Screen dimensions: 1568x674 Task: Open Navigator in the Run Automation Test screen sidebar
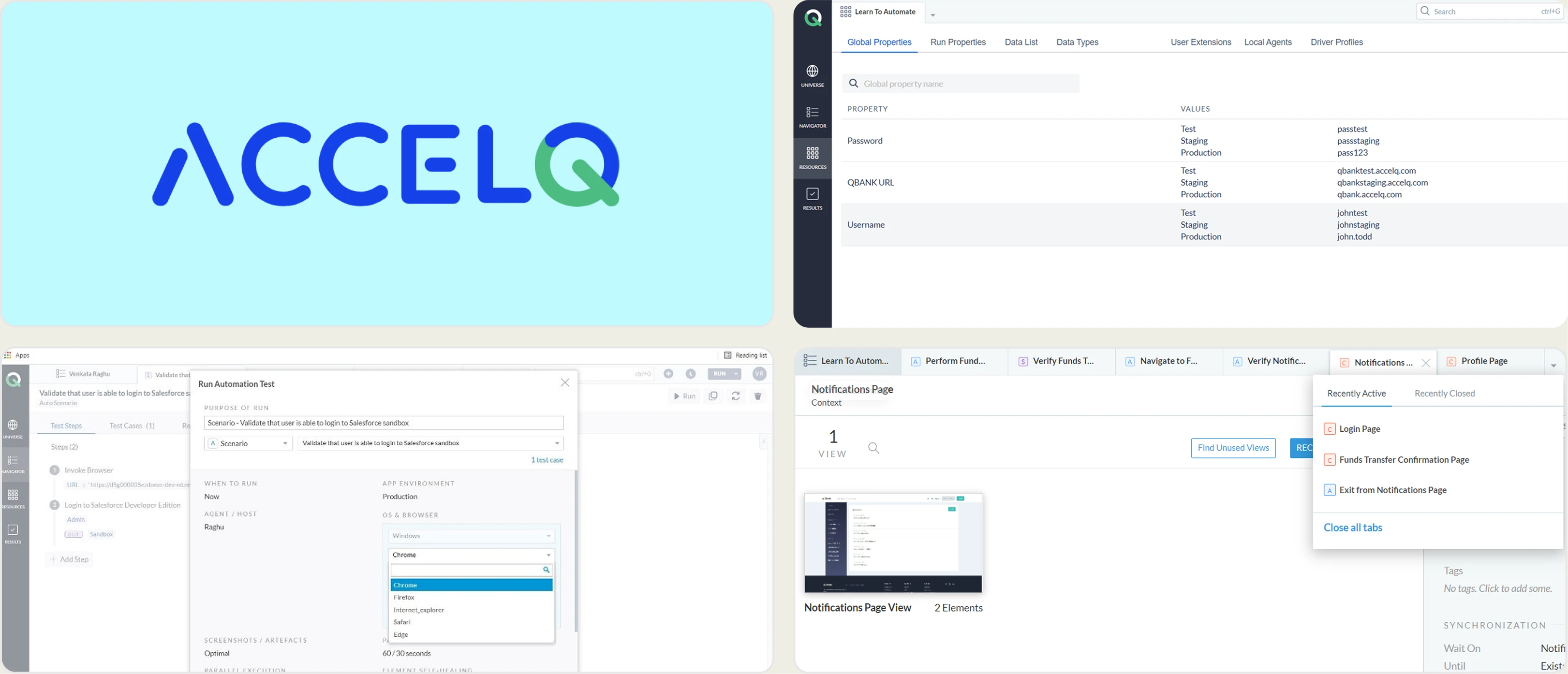(13, 464)
